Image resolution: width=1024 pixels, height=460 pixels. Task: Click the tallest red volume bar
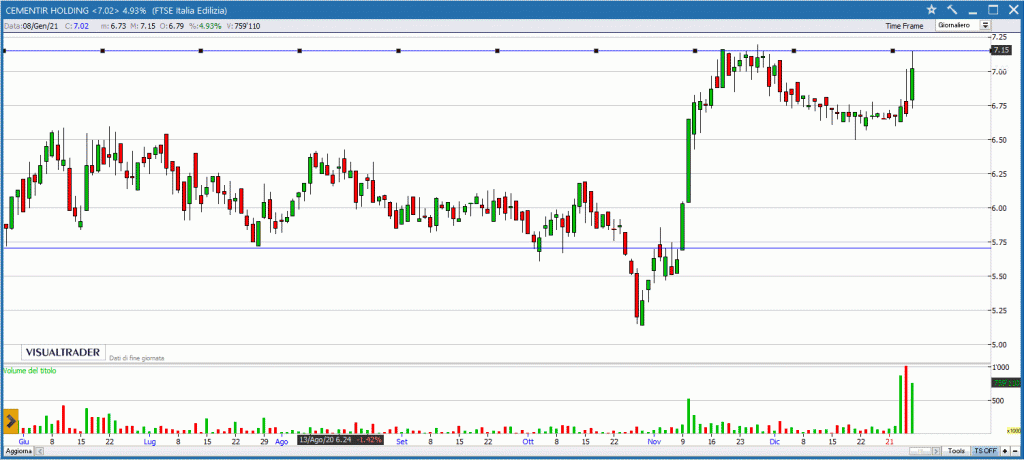click(906, 400)
